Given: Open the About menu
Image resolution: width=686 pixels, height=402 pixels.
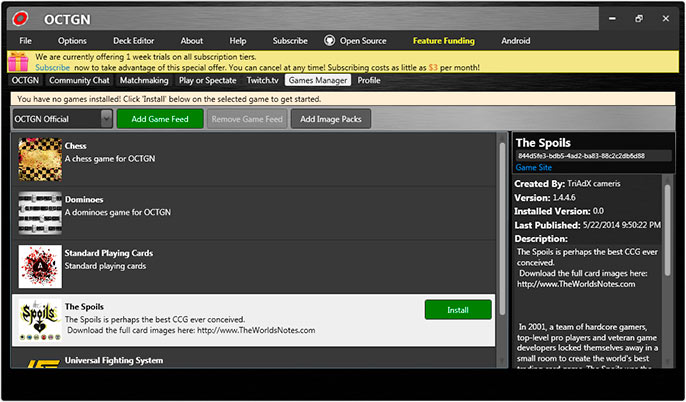Looking at the screenshot, I should (x=192, y=41).
